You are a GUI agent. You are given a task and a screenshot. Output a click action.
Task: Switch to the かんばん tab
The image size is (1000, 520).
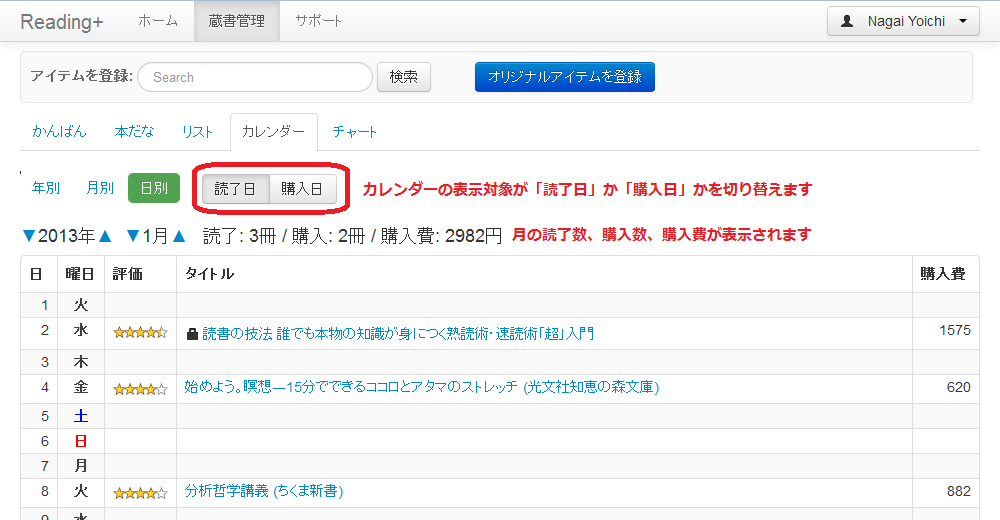(59, 131)
